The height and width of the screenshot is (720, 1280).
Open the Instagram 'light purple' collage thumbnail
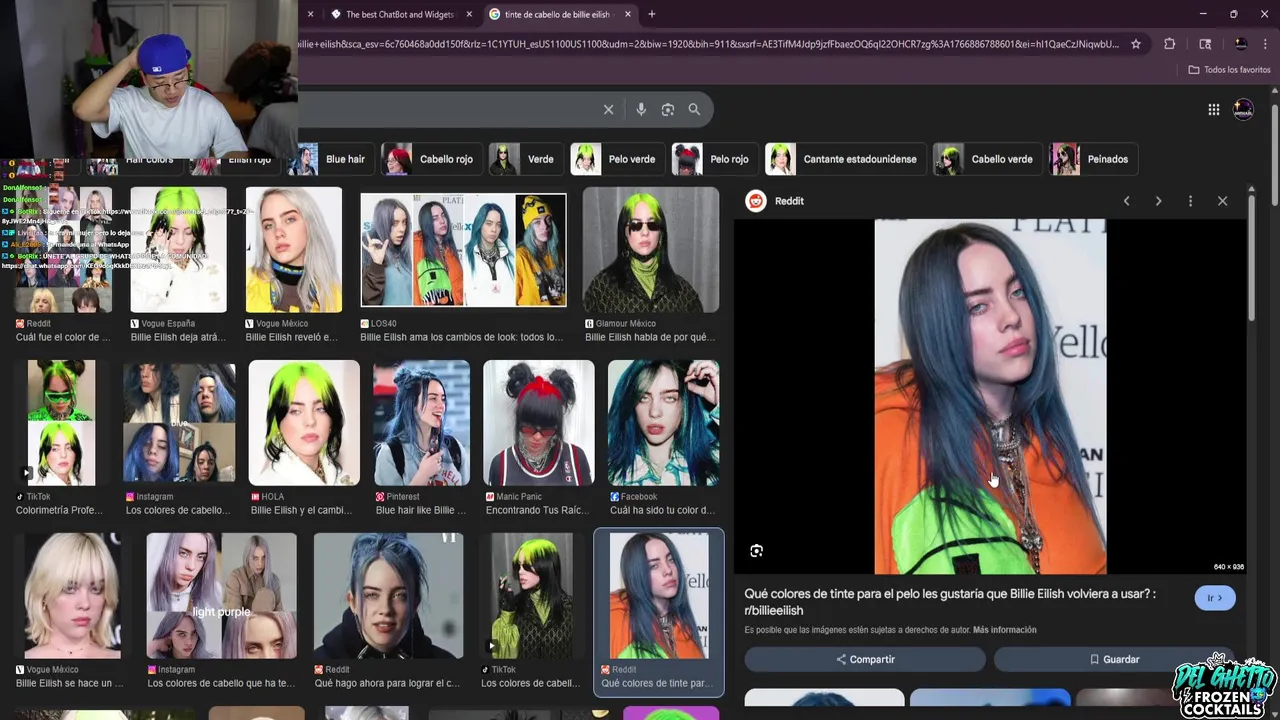(221, 596)
